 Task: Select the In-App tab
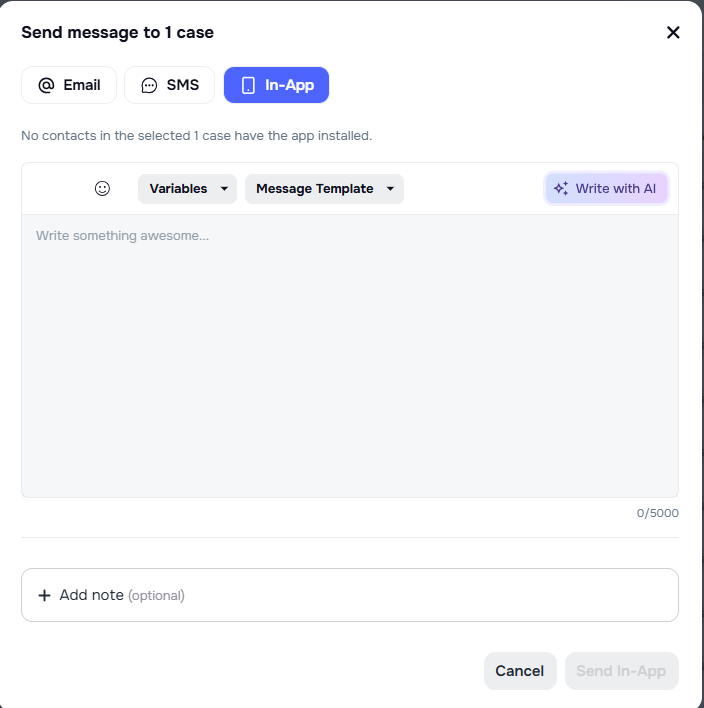tap(277, 85)
